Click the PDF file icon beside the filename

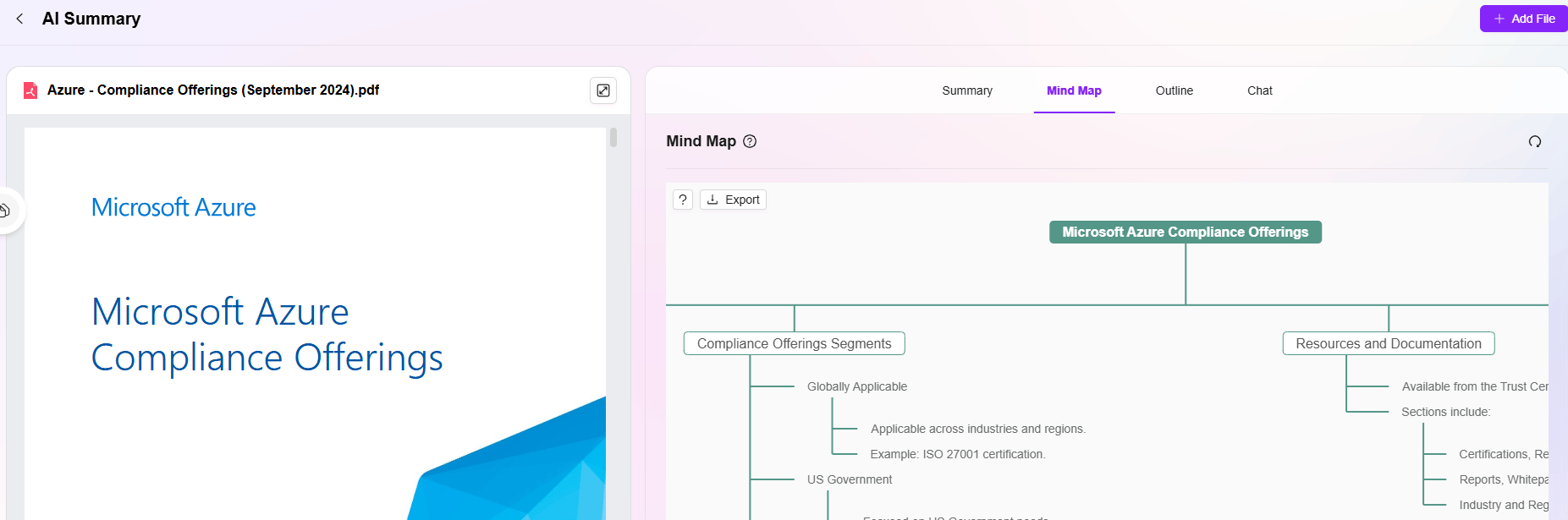point(30,90)
